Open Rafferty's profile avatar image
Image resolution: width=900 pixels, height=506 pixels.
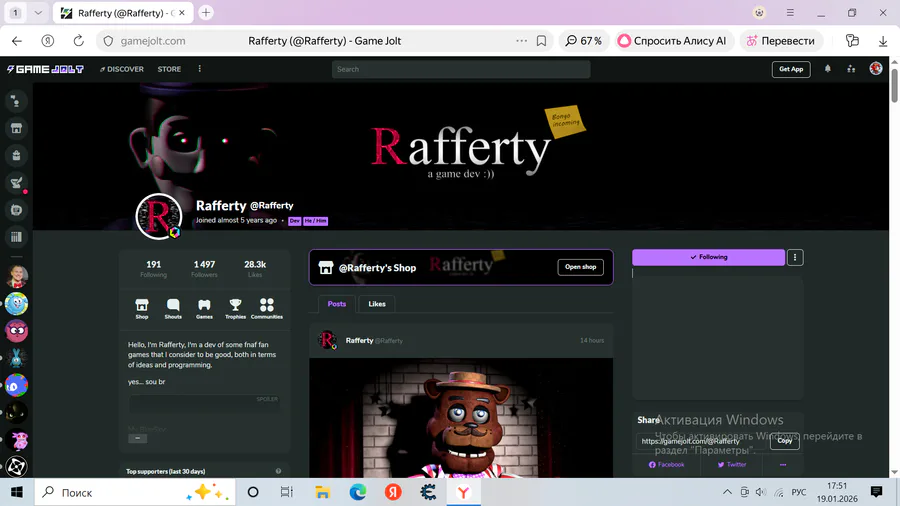tap(159, 216)
